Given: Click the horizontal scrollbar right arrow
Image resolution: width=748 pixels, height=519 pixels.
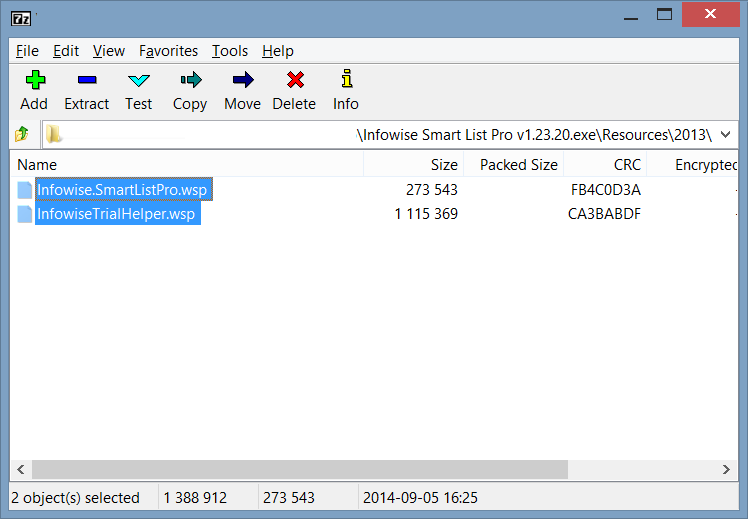Looking at the screenshot, I should click(726, 469).
